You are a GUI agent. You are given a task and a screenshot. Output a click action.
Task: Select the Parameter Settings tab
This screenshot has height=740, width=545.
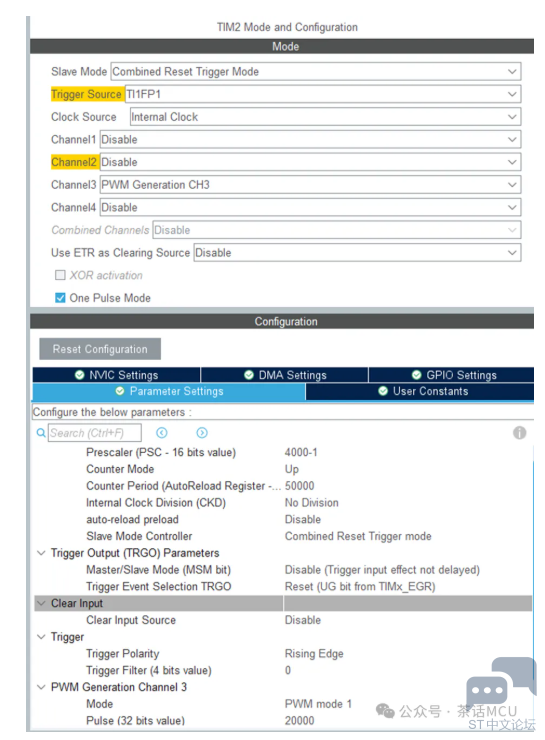pos(169,392)
